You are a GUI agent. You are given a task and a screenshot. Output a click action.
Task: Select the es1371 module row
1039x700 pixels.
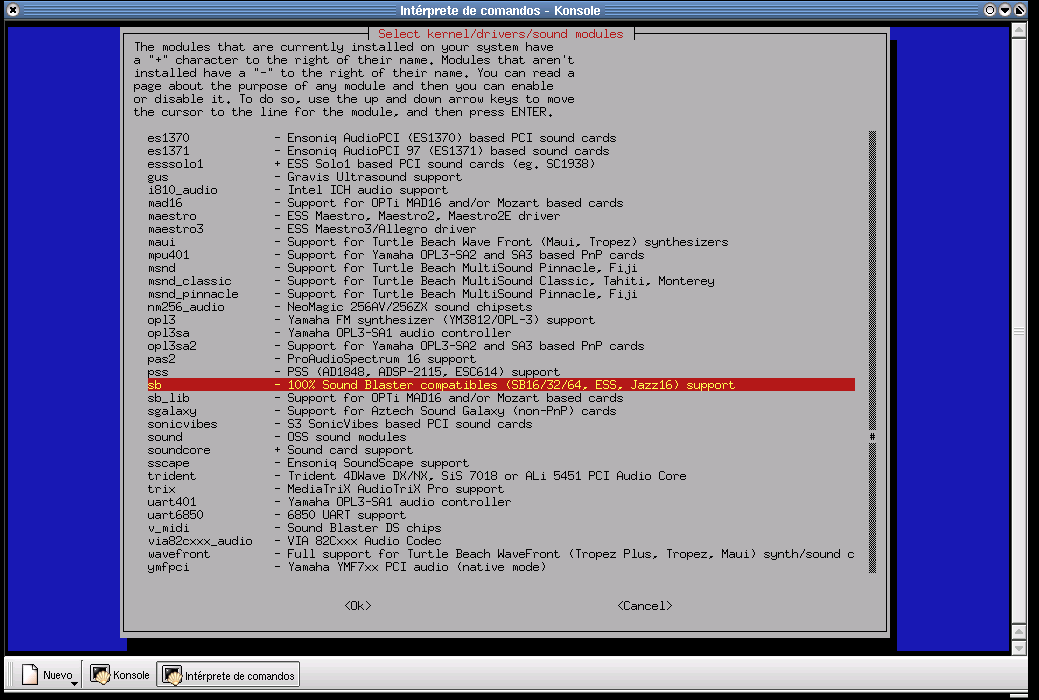pos(501,151)
